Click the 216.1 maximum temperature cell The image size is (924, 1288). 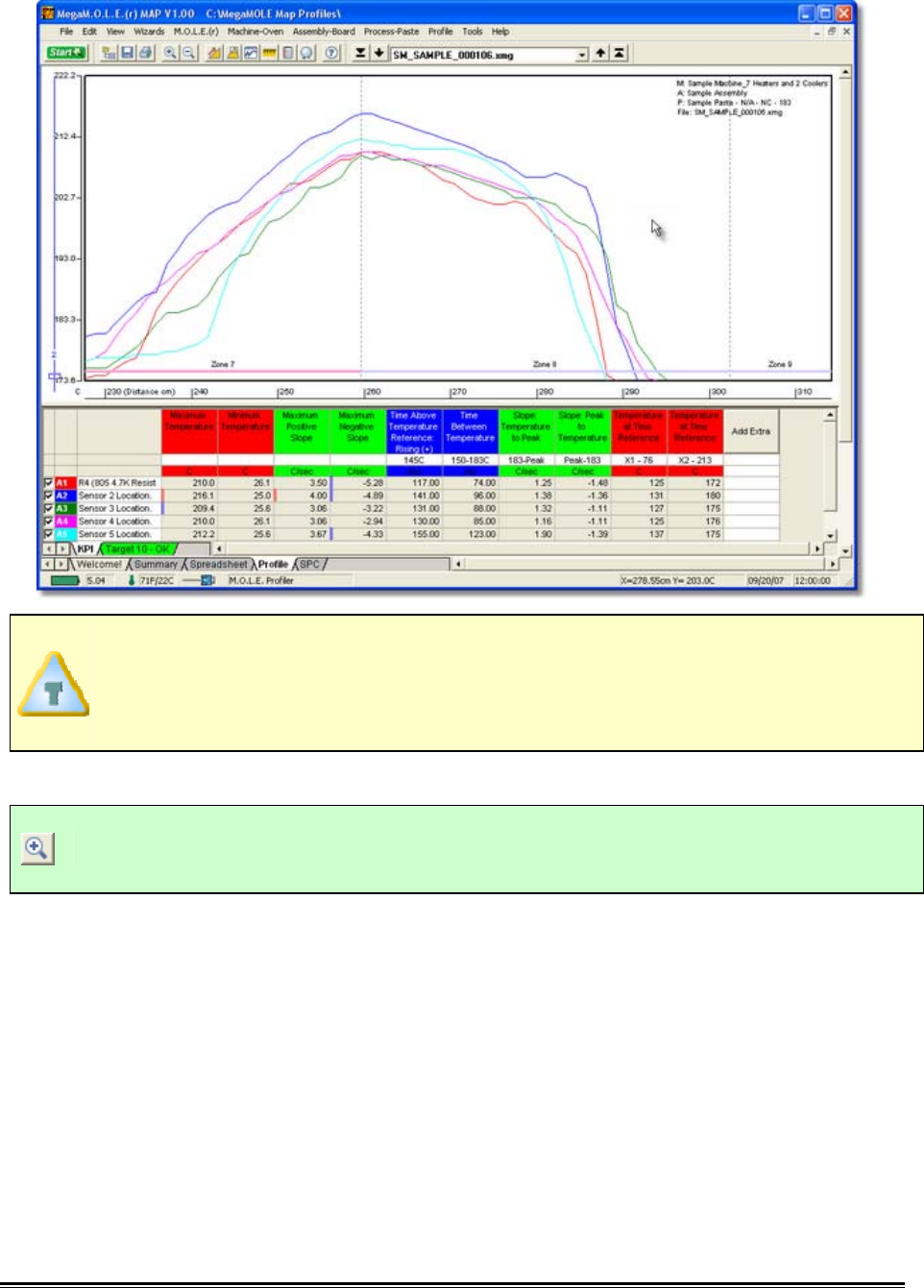pos(190,496)
